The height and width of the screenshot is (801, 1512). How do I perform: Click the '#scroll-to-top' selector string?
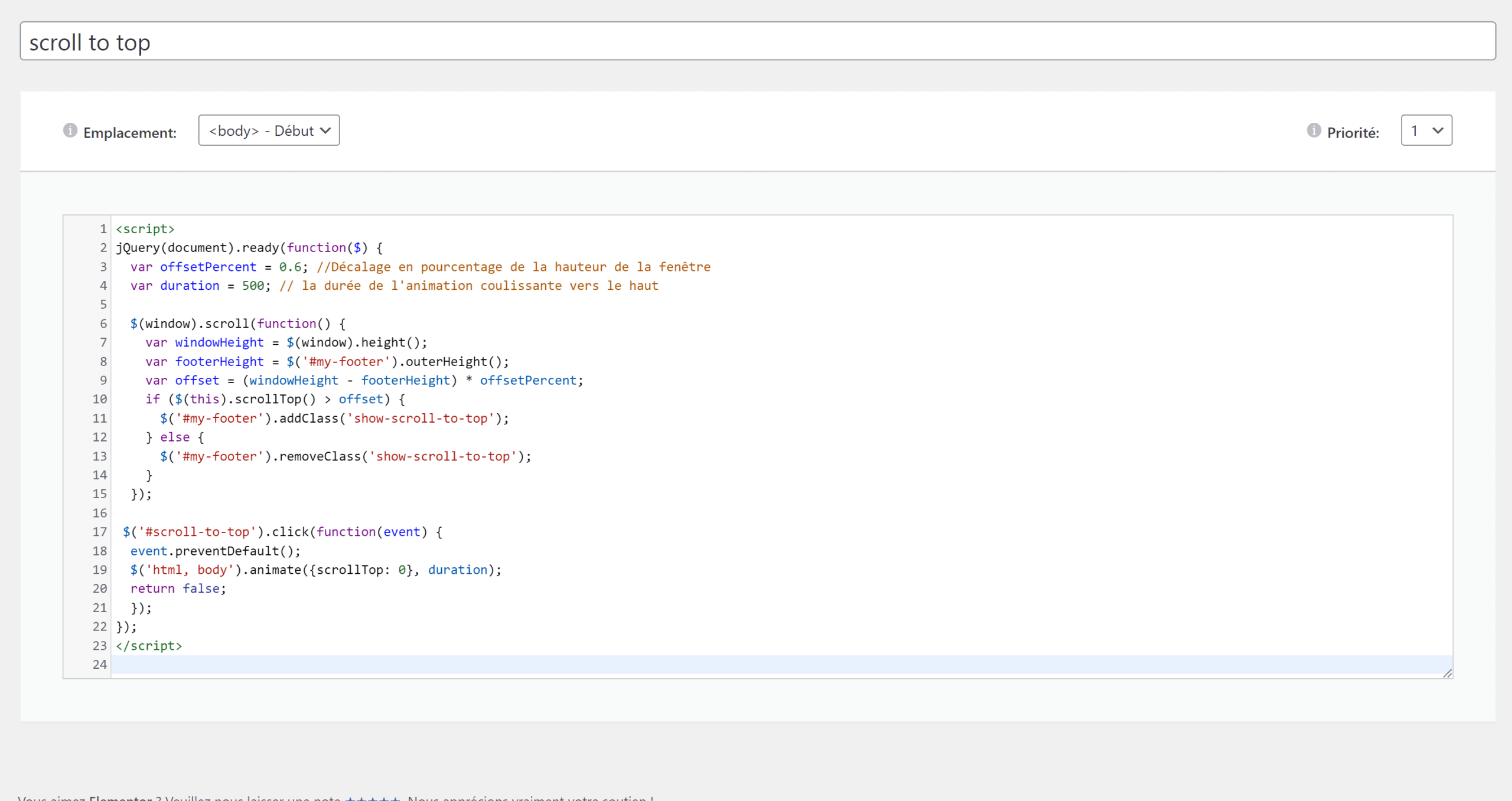pyautogui.click(x=197, y=532)
